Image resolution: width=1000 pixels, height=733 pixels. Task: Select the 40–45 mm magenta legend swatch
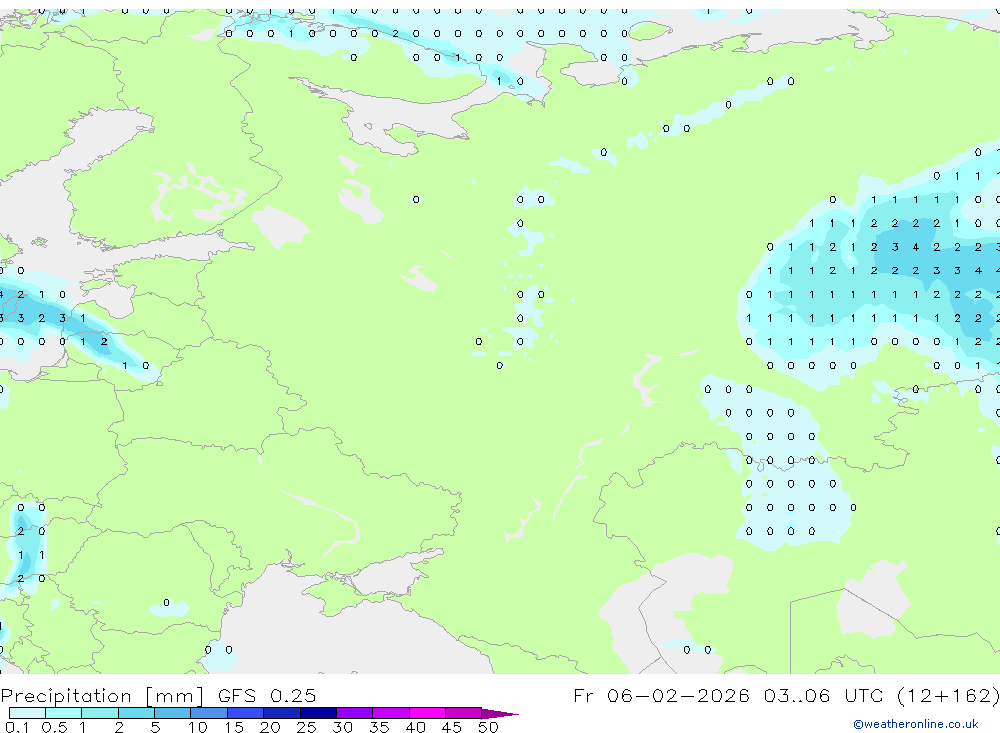pos(427,713)
